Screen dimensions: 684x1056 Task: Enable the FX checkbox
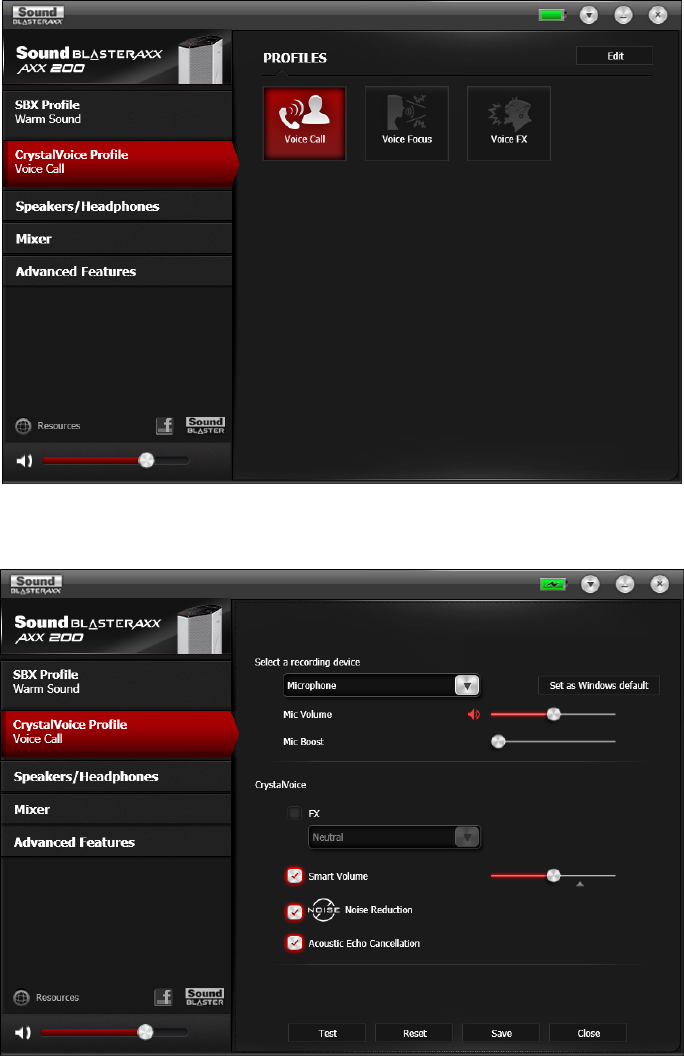tap(294, 813)
